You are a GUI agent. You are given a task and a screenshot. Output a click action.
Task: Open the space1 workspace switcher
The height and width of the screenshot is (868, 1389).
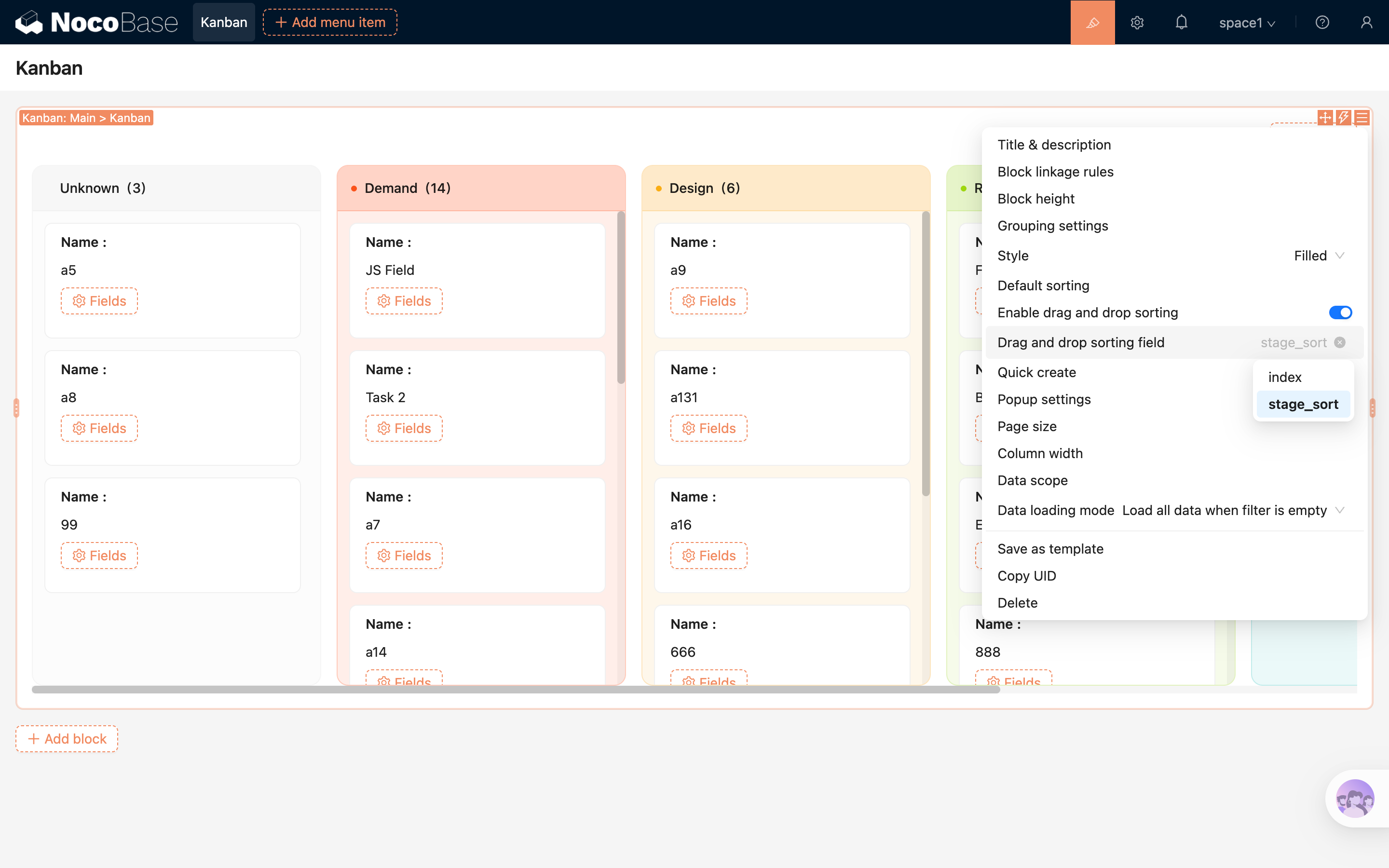point(1247,22)
